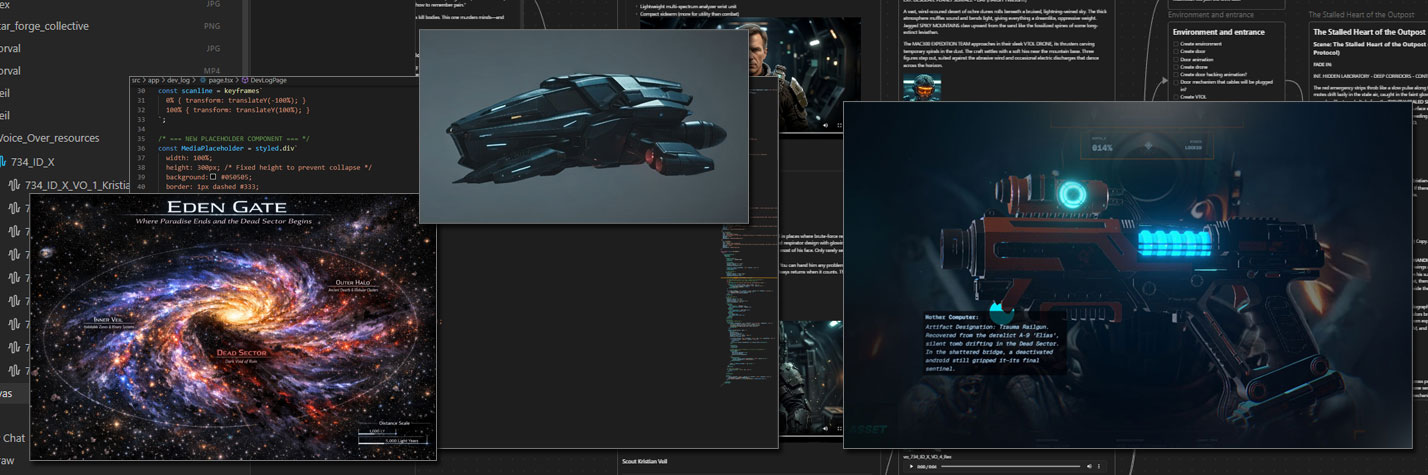Expand the Voice_Over_resources folder
Image resolution: width=1428 pixels, height=475 pixels.
coord(50,138)
